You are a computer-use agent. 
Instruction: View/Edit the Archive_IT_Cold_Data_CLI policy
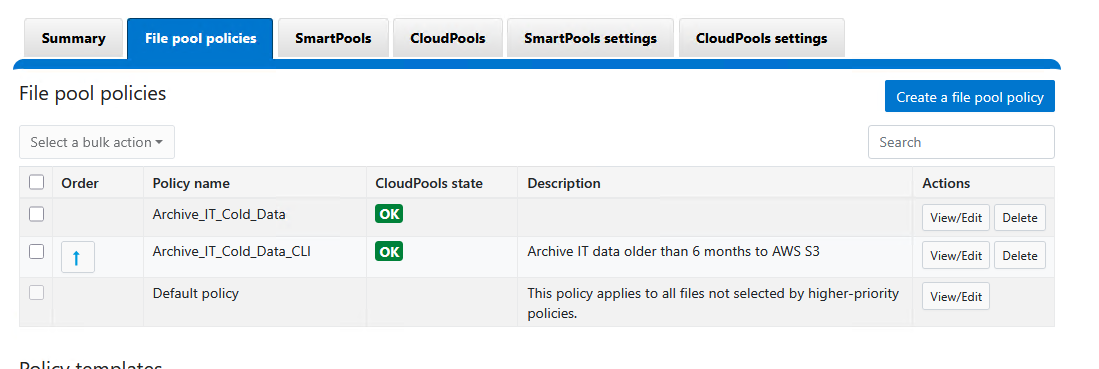(x=956, y=255)
